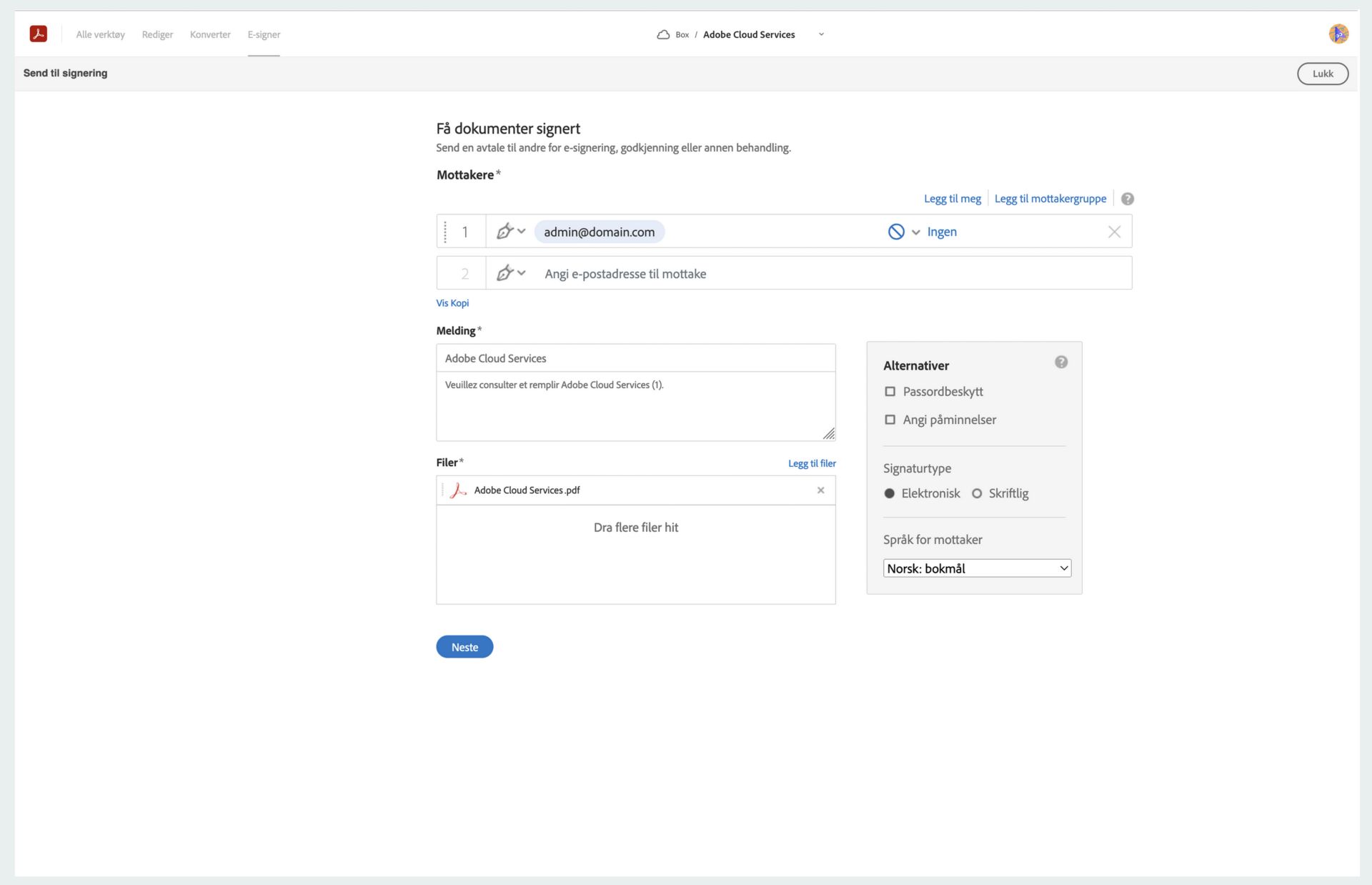Open the Konverter tab
The width and height of the screenshot is (1372, 885).
[210, 34]
